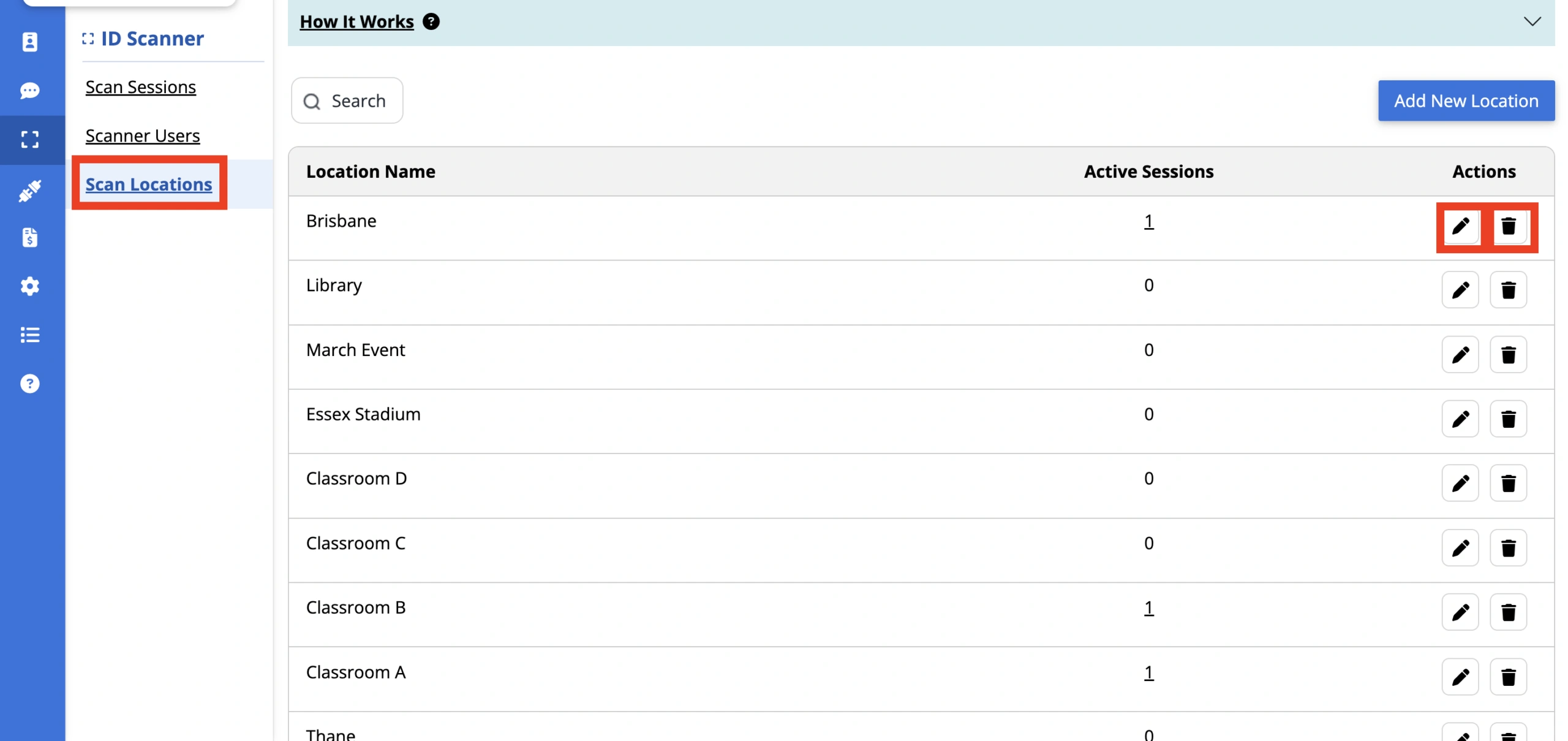1568x741 pixels.
Task: Open Classroom B's active sessions count link
Action: (1148, 607)
